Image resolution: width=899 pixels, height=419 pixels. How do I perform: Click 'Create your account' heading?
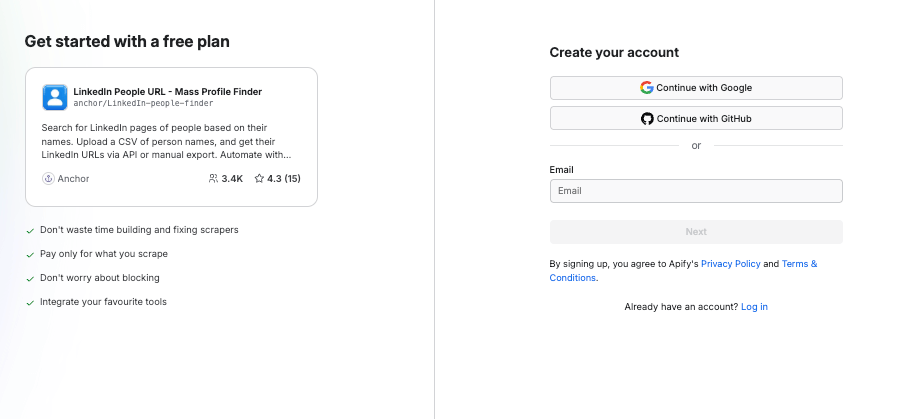click(614, 52)
